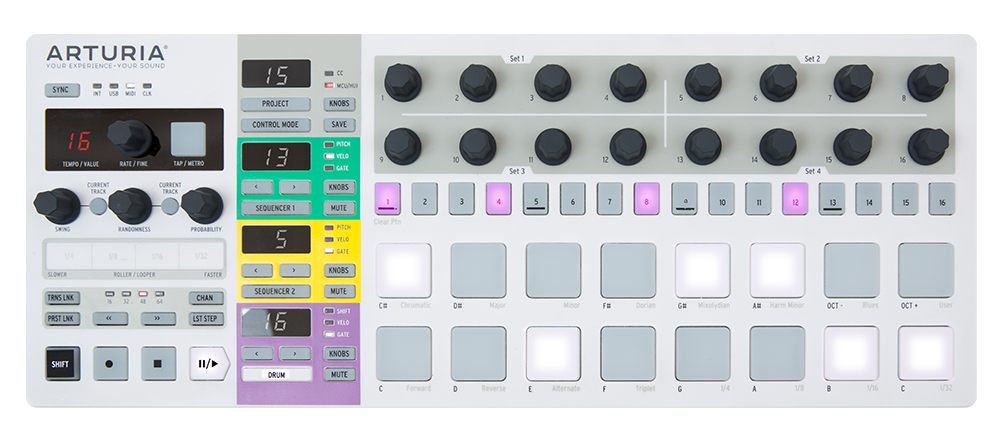Toggle the lit purple step button 1
Viewport: 999px width, 447px height.
point(388,199)
